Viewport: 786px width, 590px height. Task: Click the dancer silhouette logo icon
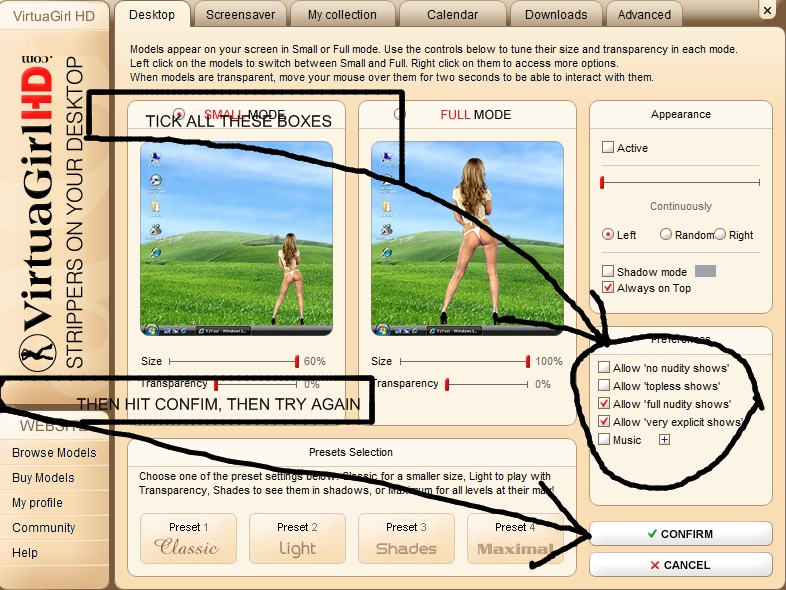tap(38, 351)
